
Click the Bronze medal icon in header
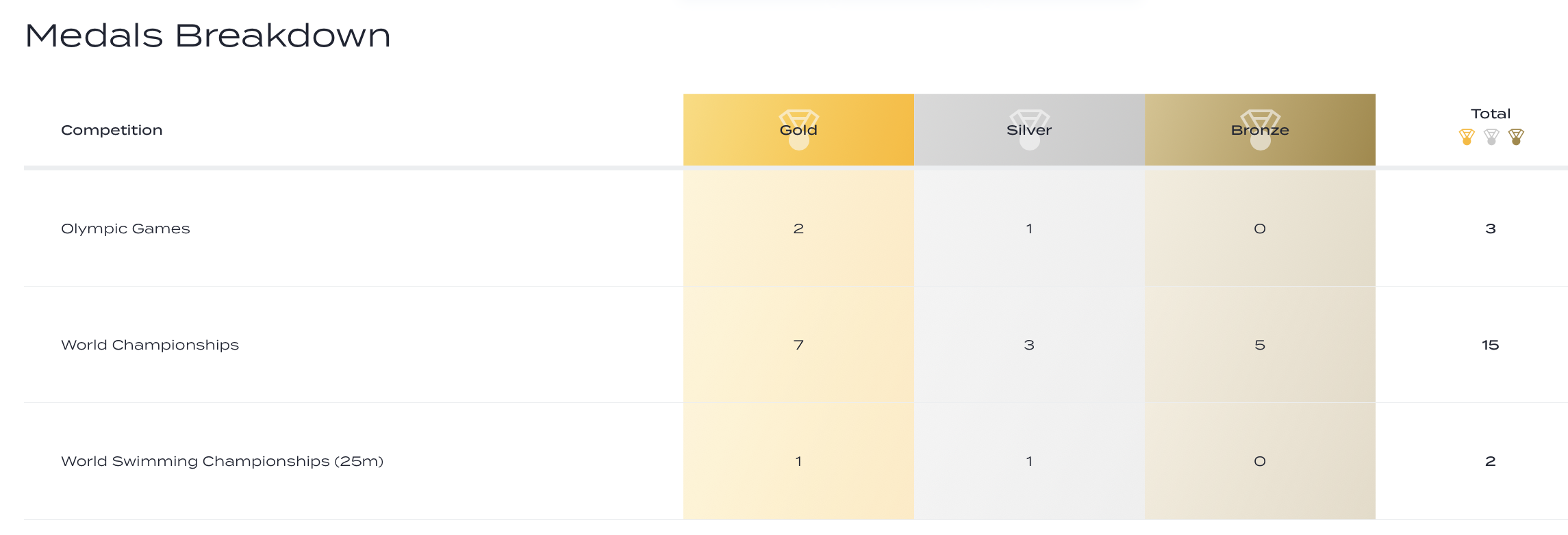(1260, 129)
